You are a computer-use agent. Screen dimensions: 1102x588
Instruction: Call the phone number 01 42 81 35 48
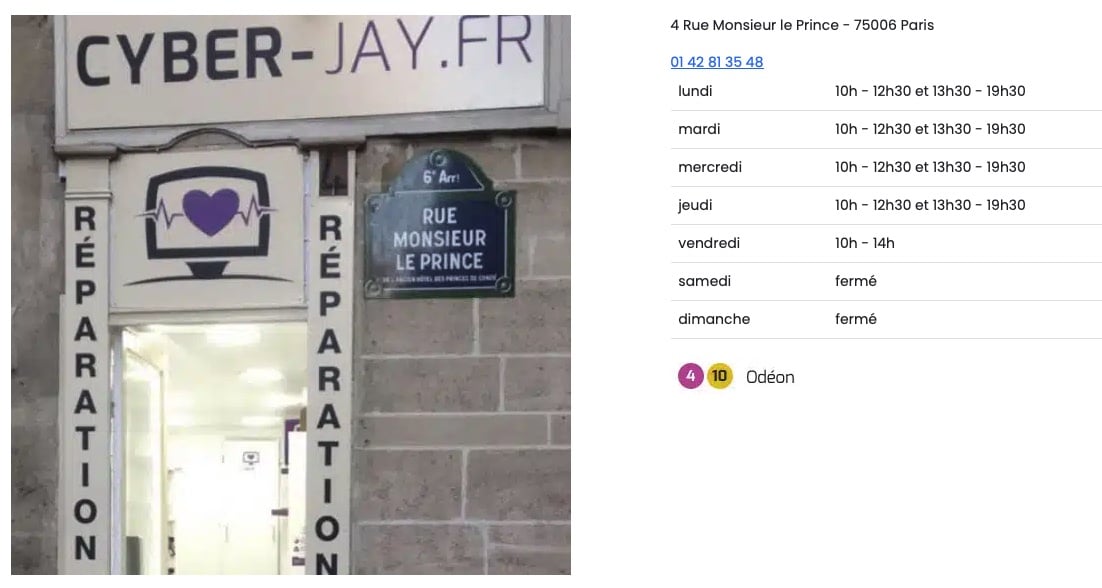(717, 62)
